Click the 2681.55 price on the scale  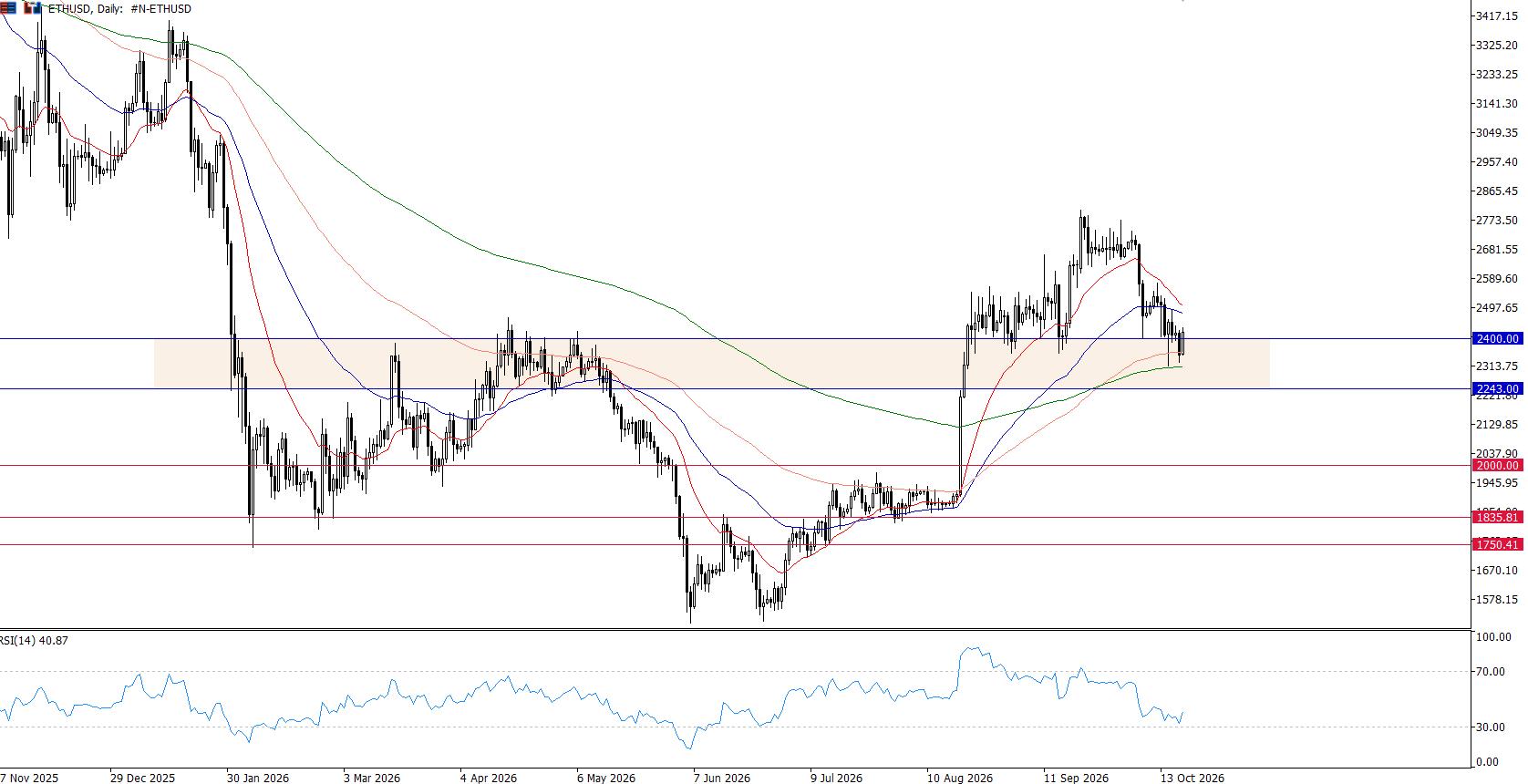pyautogui.click(x=1497, y=250)
